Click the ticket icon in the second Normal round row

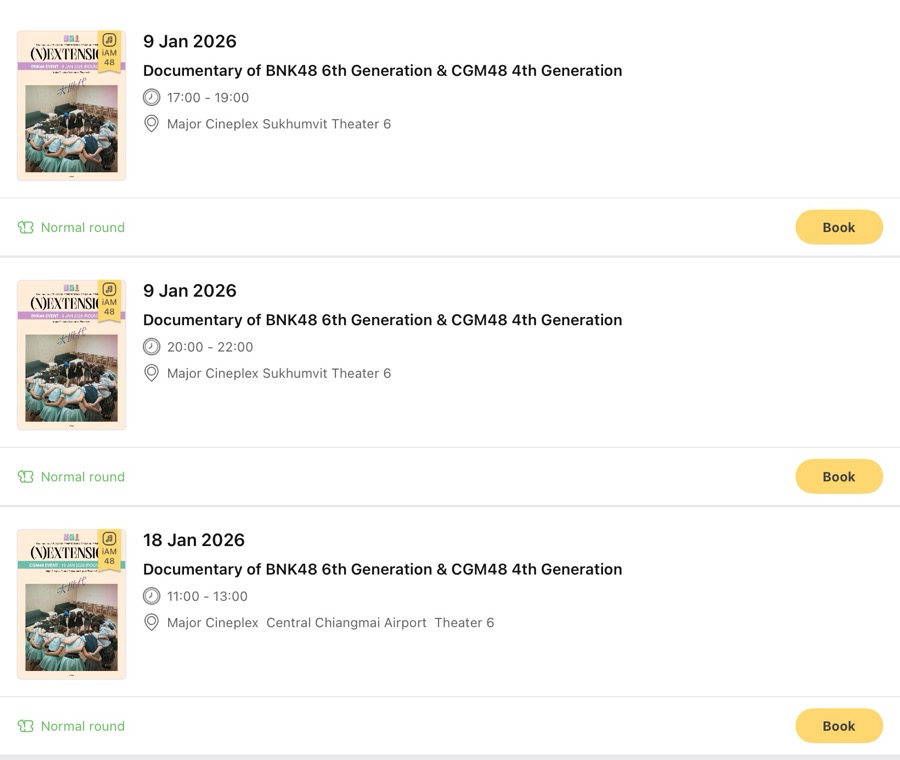pos(26,477)
